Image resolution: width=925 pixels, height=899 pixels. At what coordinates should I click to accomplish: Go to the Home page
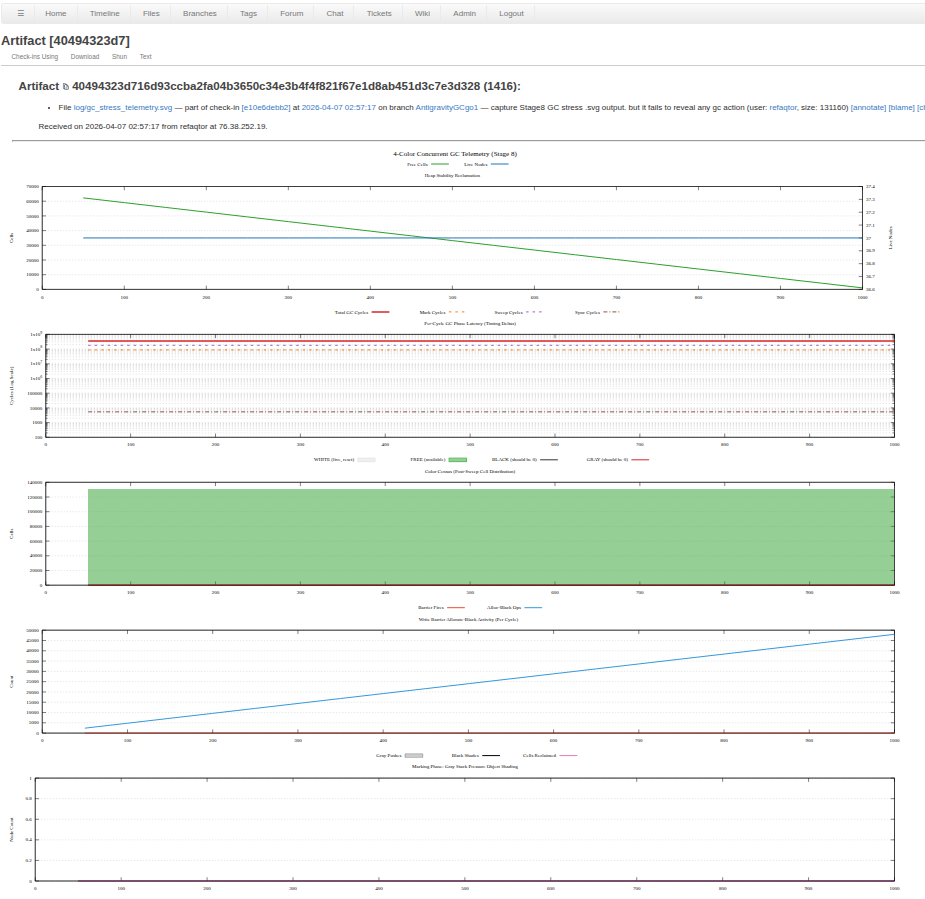point(56,13)
